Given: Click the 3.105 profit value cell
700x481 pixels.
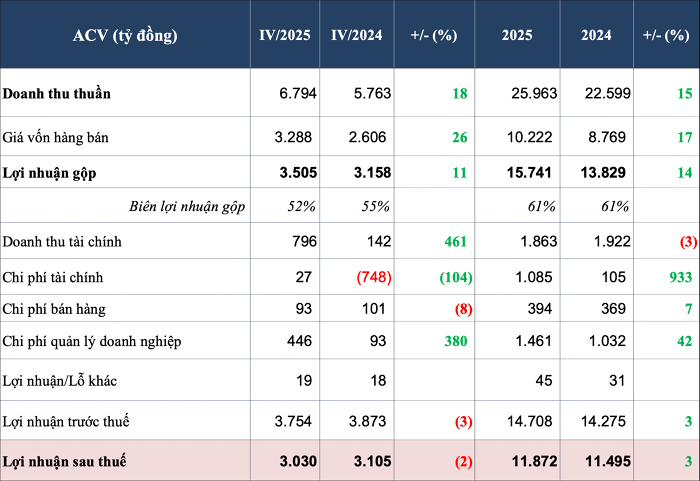Looking at the screenshot, I should click(x=368, y=460).
